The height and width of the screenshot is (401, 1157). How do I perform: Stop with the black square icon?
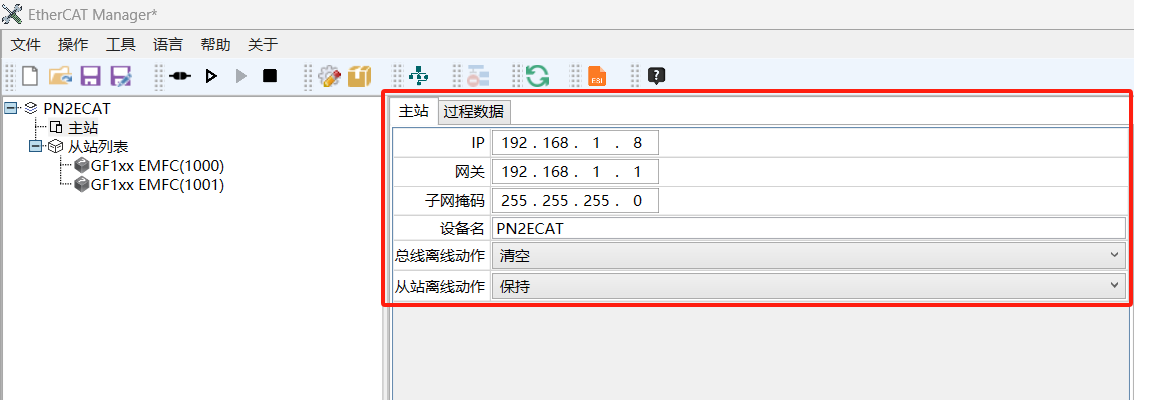pyautogui.click(x=270, y=75)
